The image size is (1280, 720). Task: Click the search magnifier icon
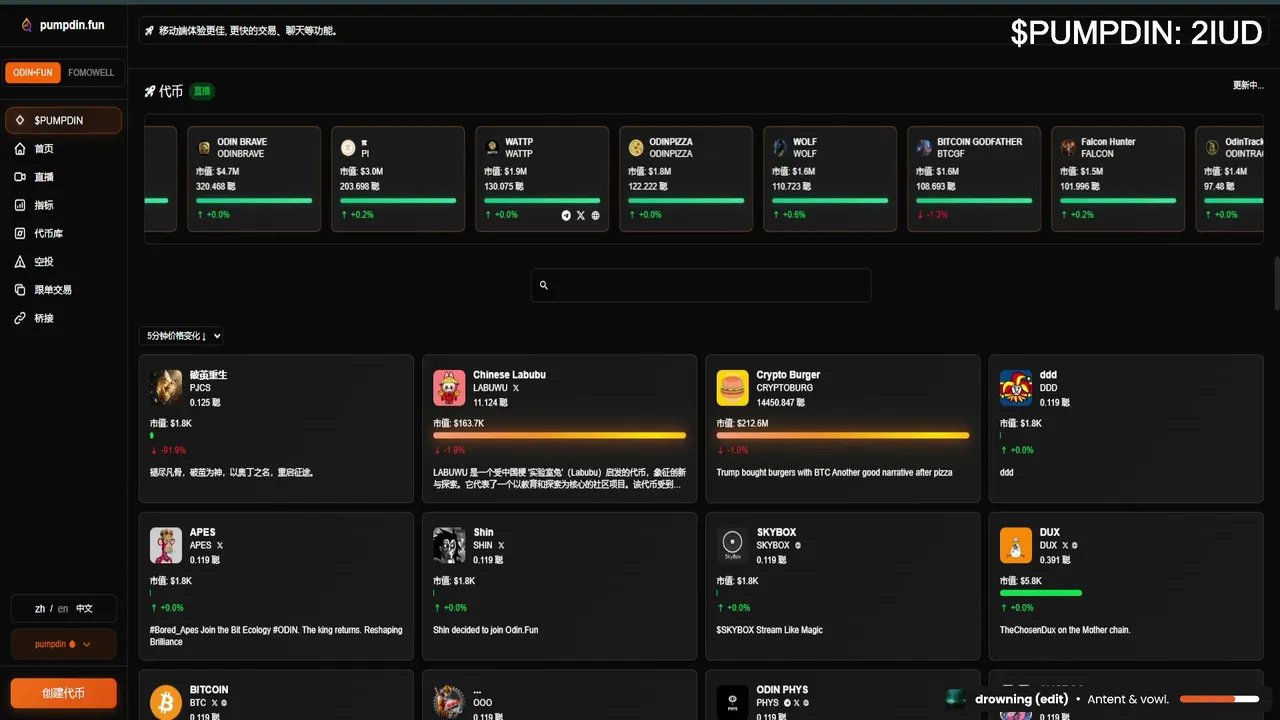click(x=544, y=285)
